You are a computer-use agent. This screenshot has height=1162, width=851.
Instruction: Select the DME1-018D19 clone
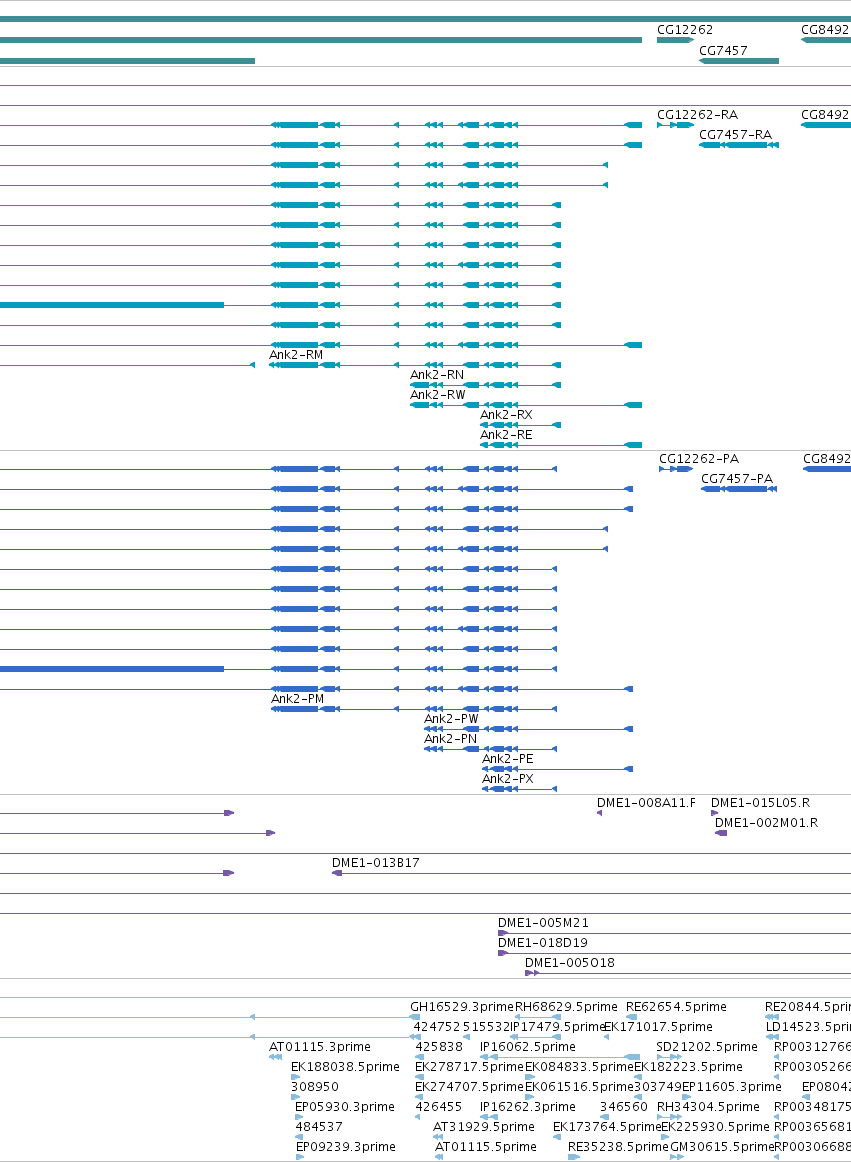point(543,943)
